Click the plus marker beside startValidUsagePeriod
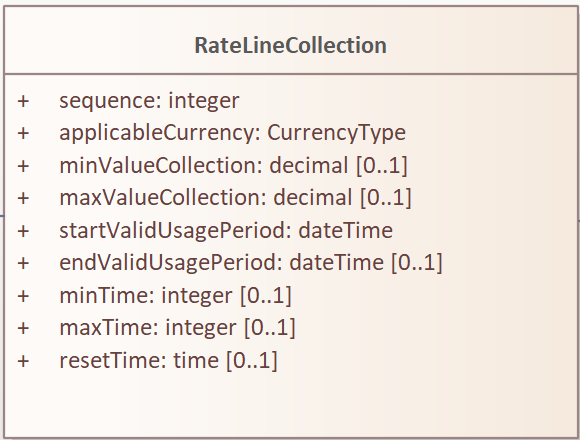This screenshot has width=580, height=440. point(23,231)
